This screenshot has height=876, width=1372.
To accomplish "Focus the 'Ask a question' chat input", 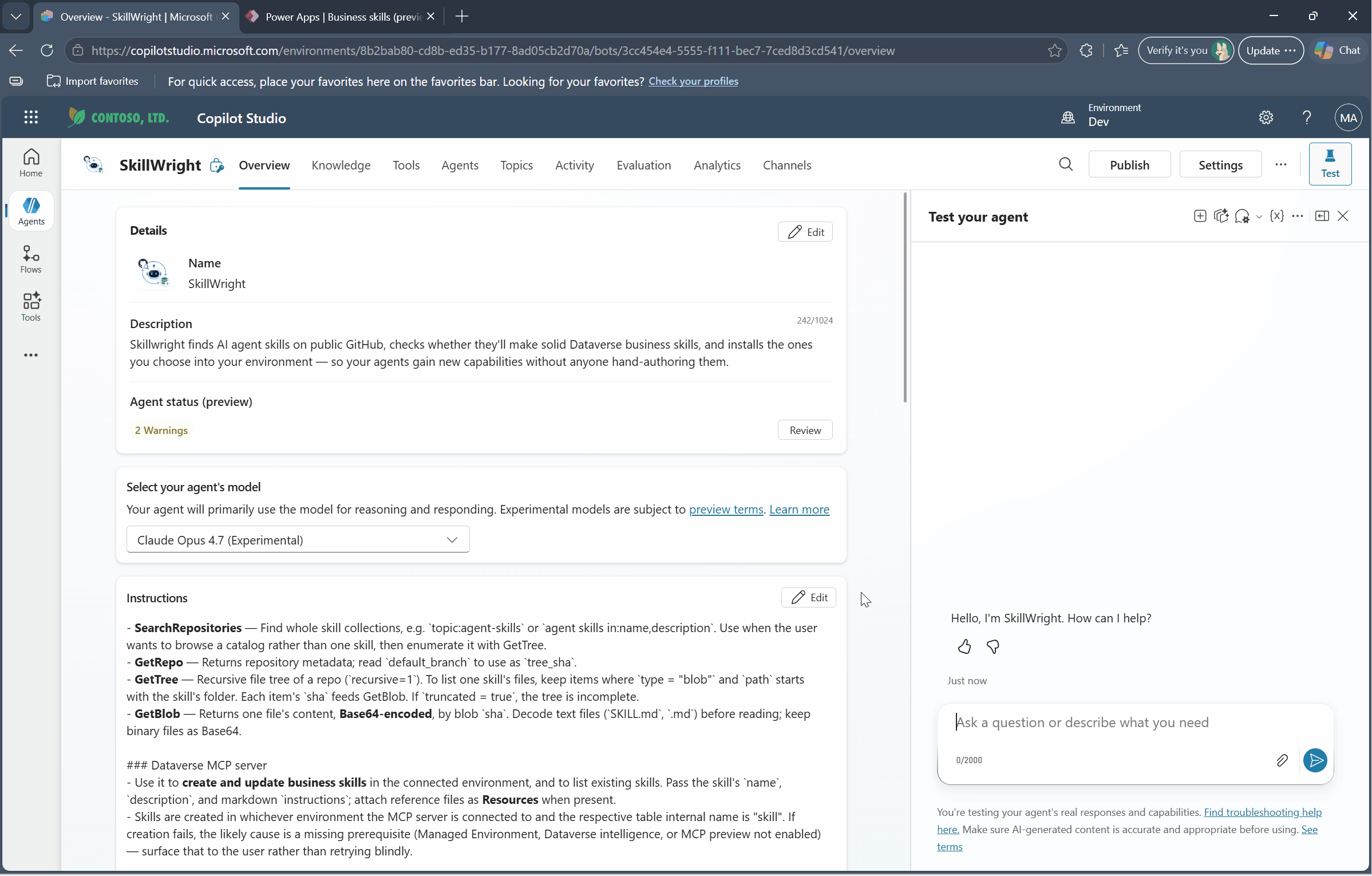I will pos(1135,723).
